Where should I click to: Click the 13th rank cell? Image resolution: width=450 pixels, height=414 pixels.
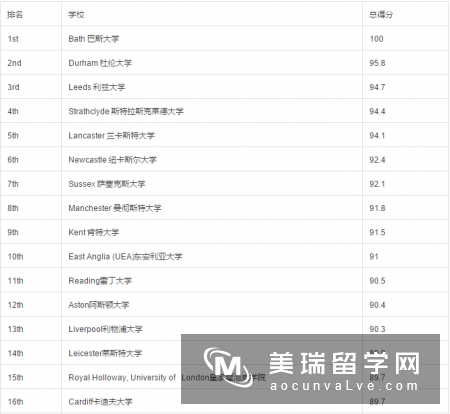[x=31, y=329]
